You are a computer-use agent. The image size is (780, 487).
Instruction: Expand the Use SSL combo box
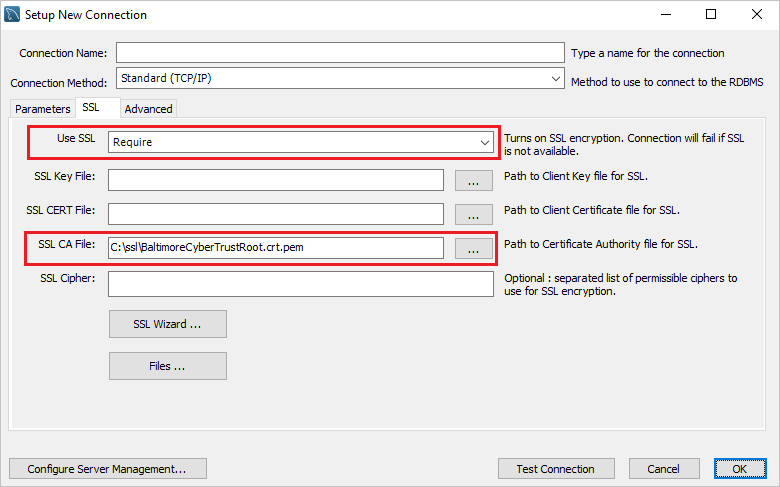[301, 142]
